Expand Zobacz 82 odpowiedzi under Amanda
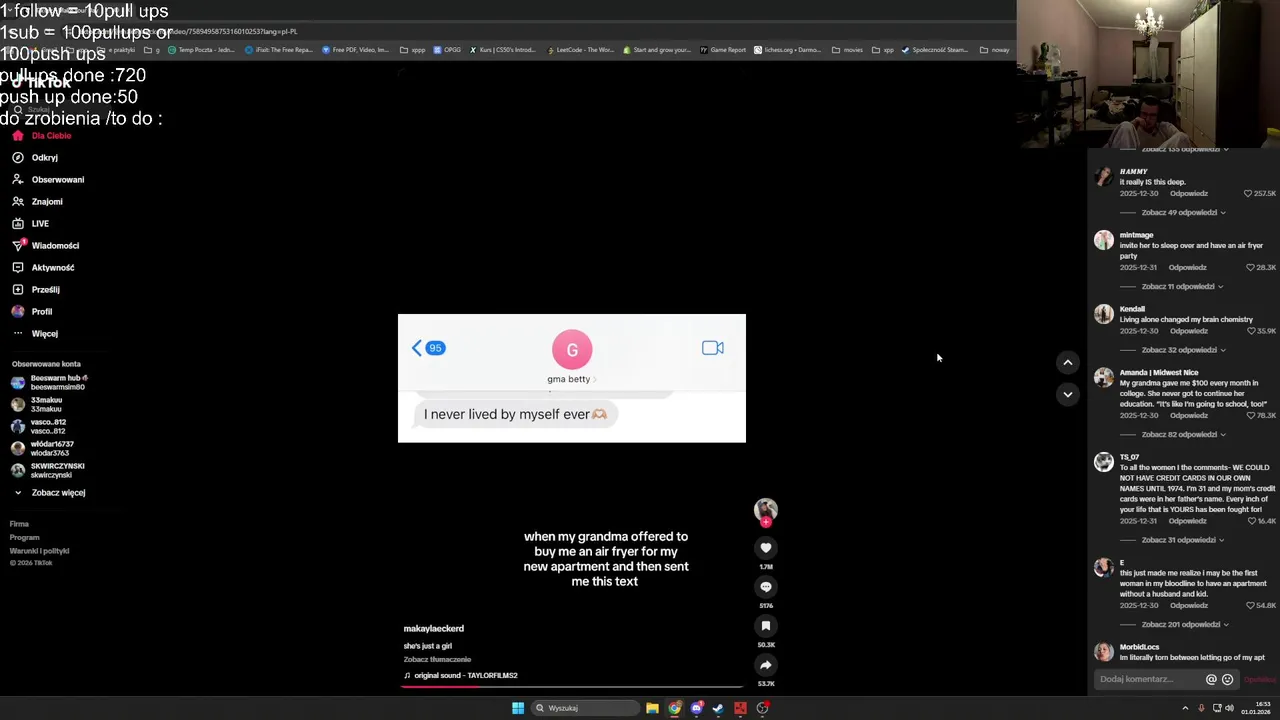The width and height of the screenshot is (1280, 720). coord(1183,435)
